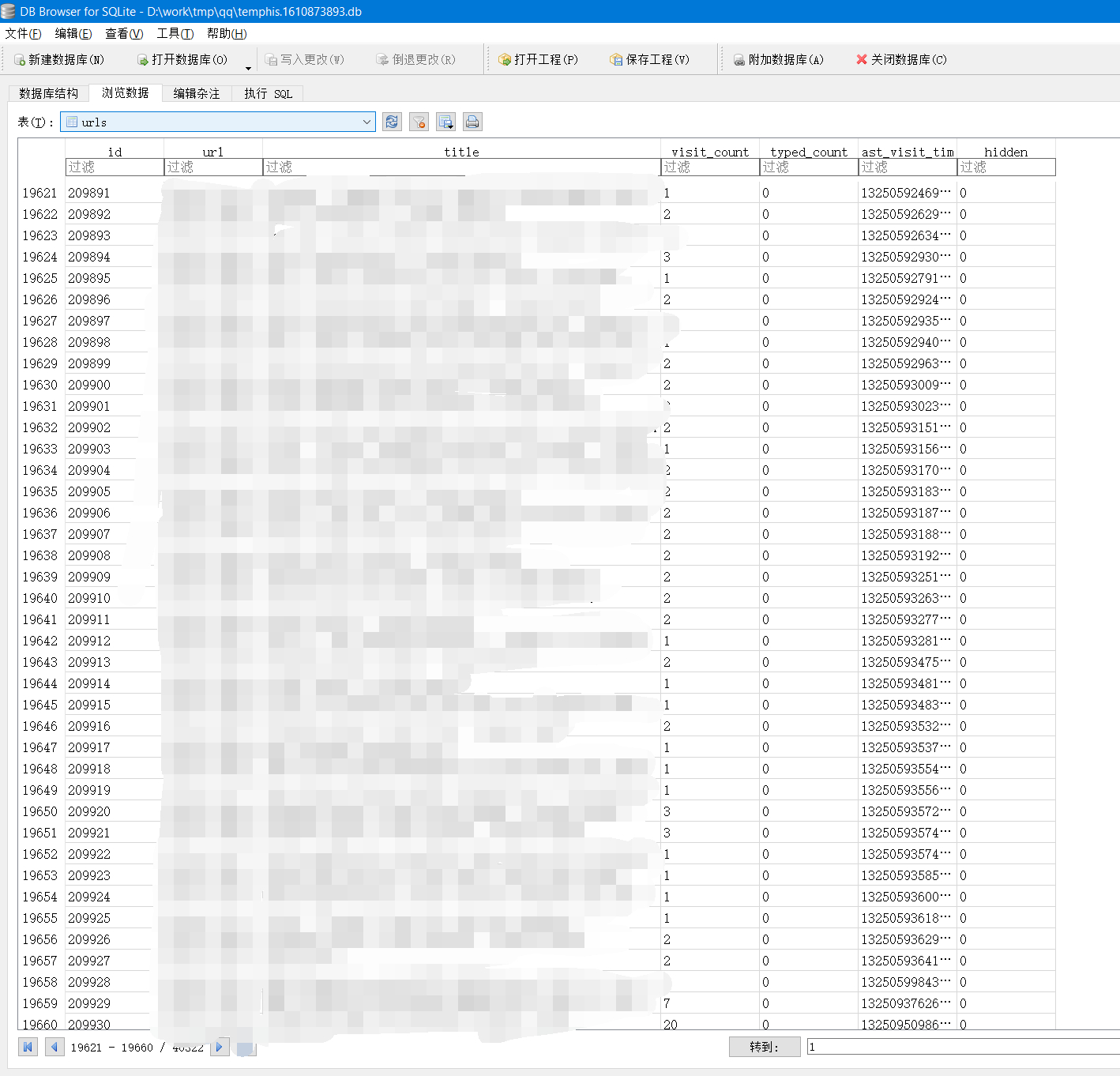The image size is (1120, 1076).
Task: Click 附加数据库 in the toolbar
Action: 779,60
